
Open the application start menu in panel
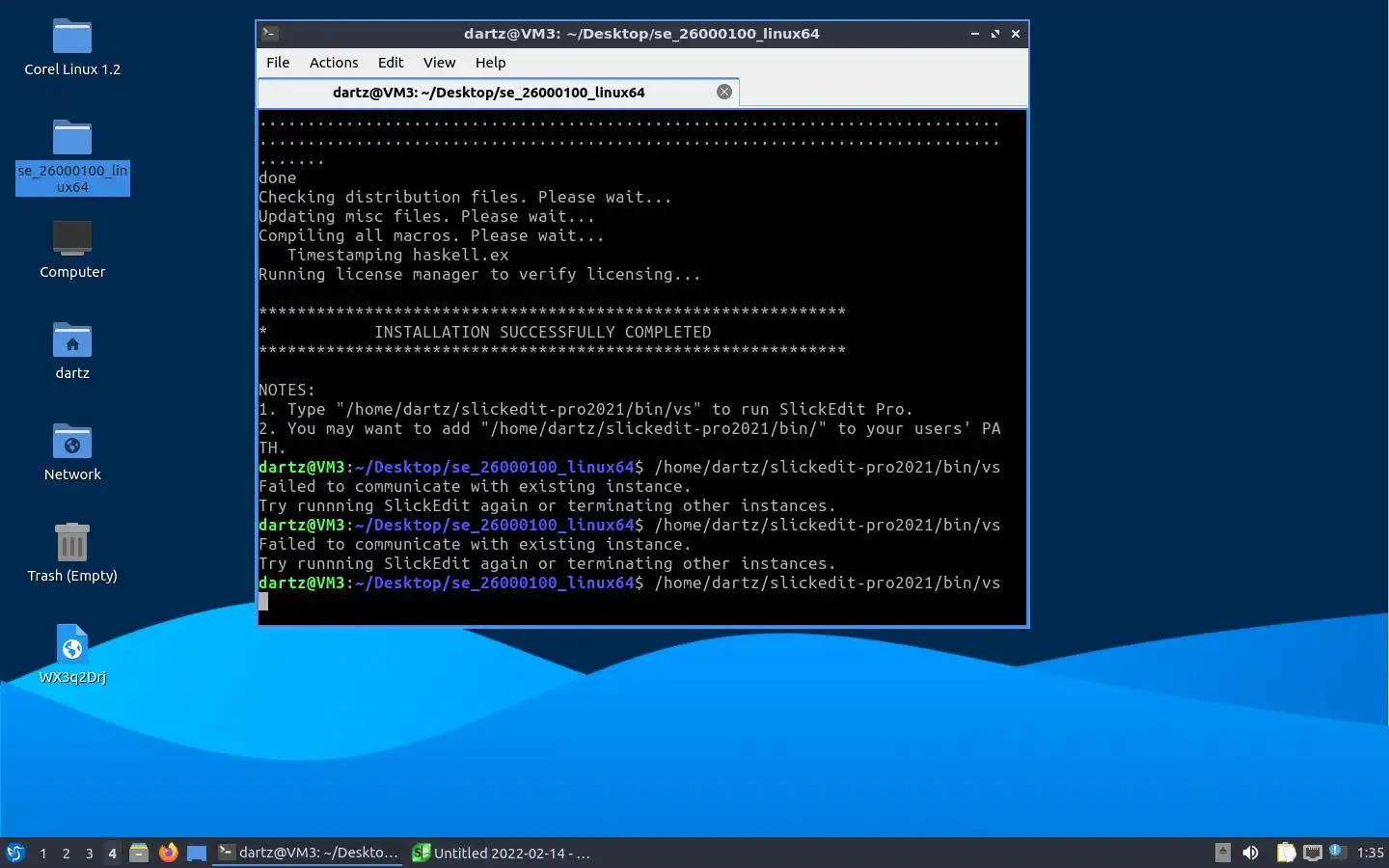tap(15, 853)
